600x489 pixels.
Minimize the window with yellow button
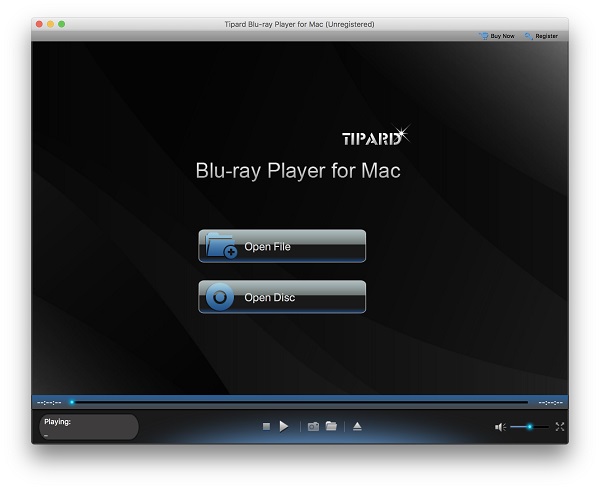50,24
